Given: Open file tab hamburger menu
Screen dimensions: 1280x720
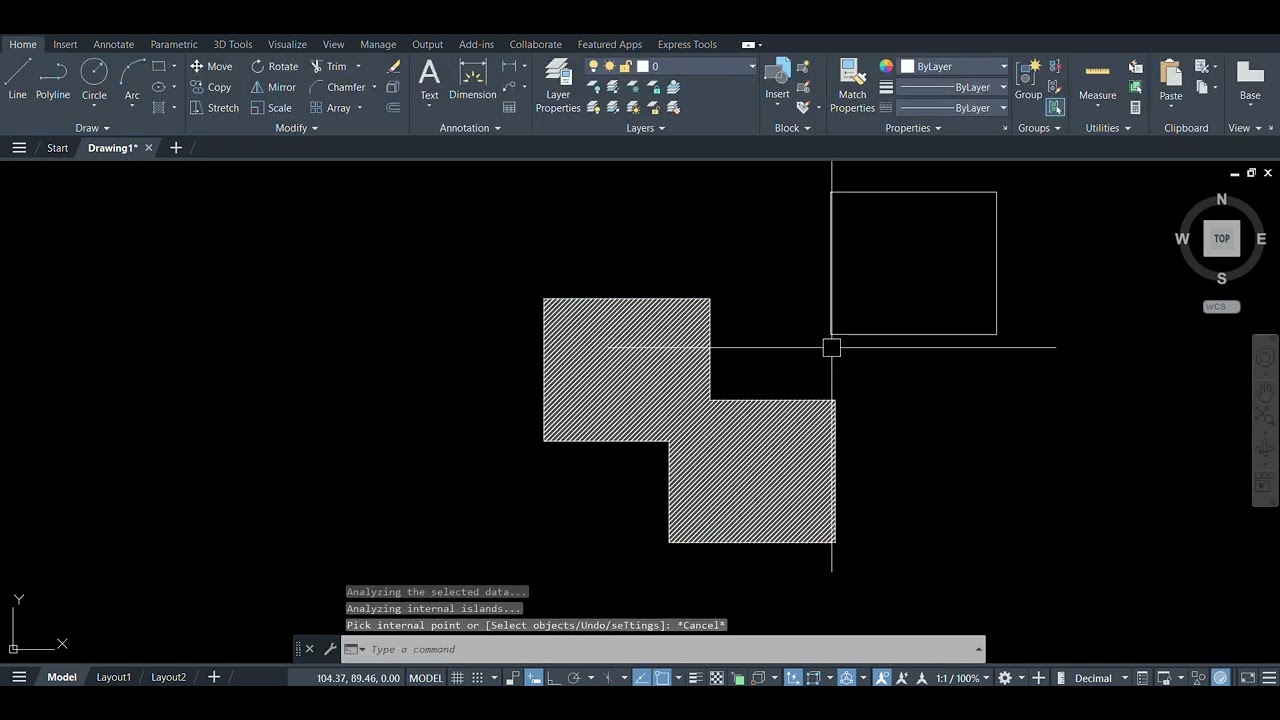Looking at the screenshot, I should point(19,148).
